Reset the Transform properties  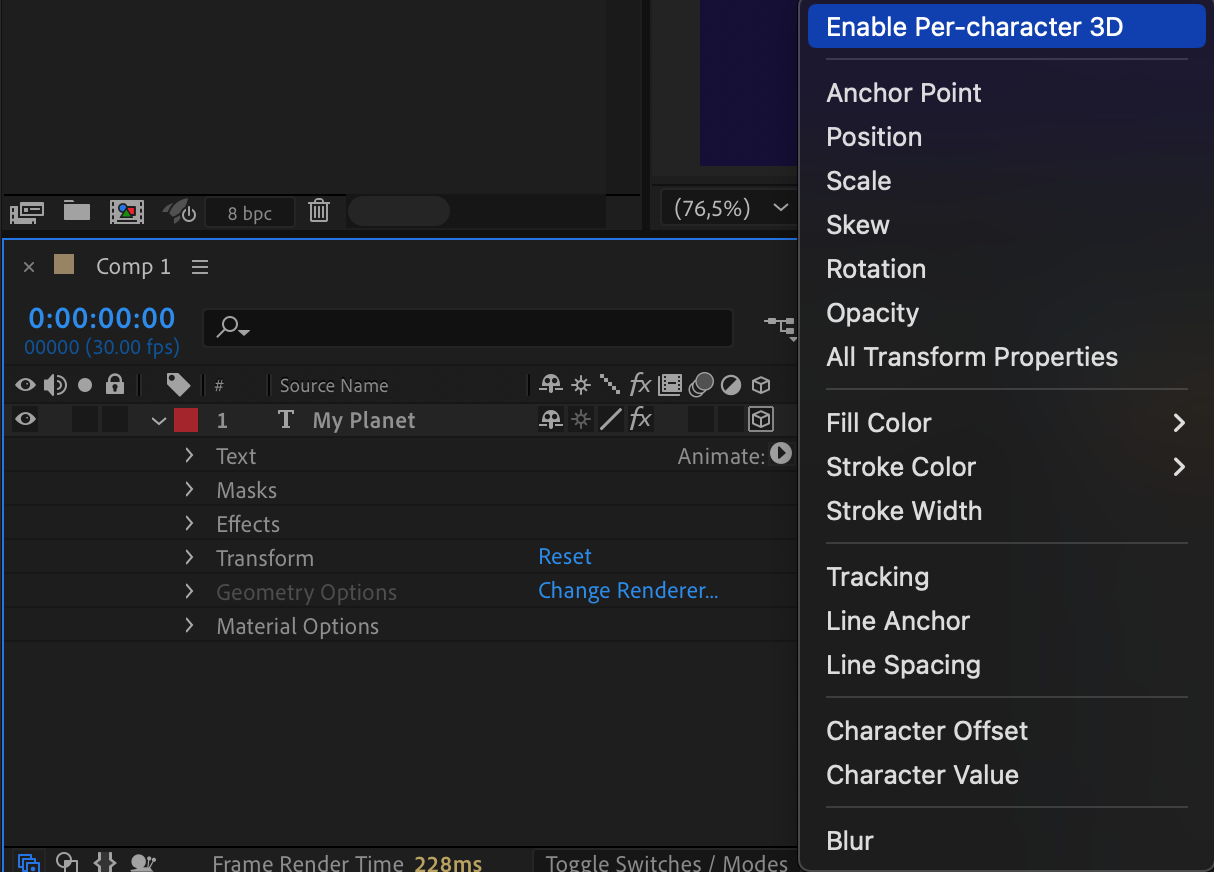click(565, 557)
